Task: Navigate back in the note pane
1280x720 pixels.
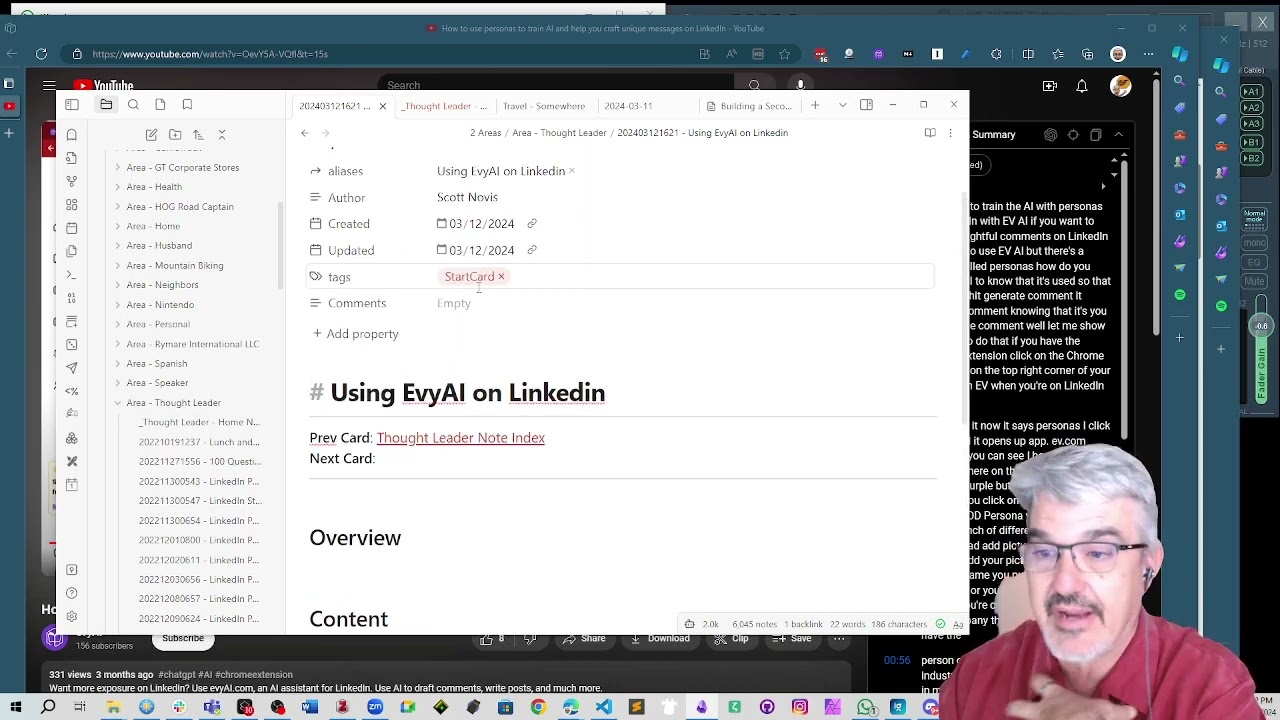Action: point(305,133)
